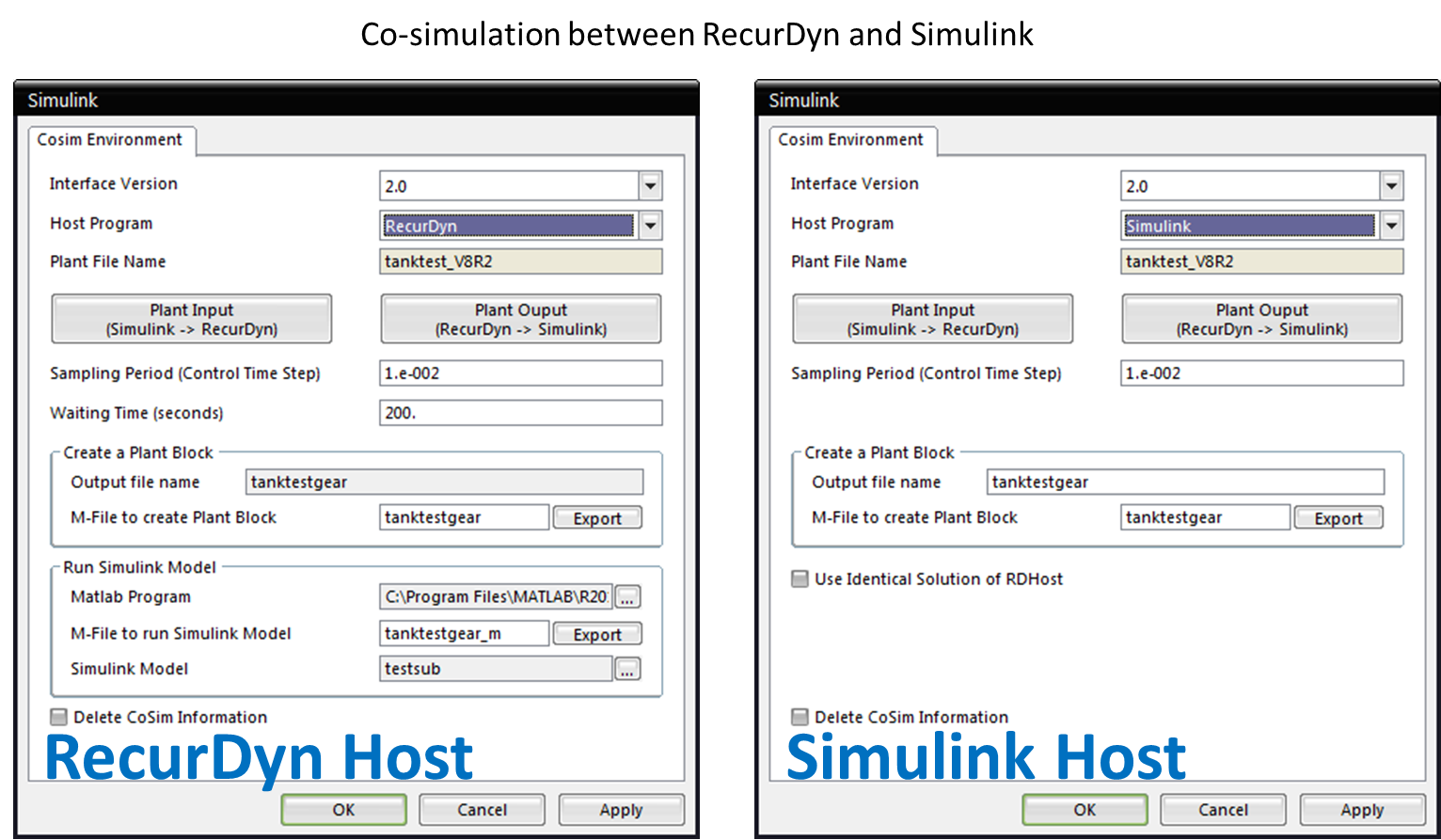Click Plant Input button in RecurDyn Host dialog

coord(192,319)
